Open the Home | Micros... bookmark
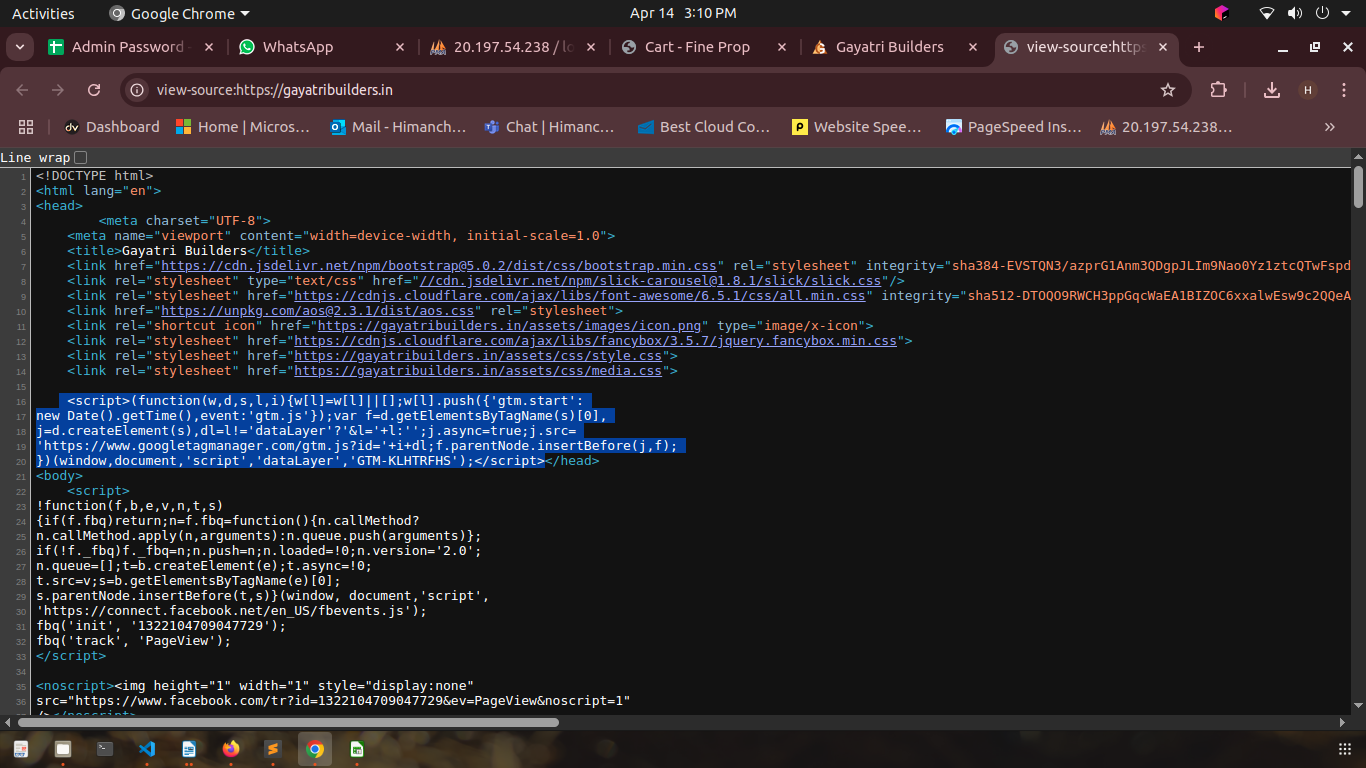This screenshot has height=768, width=1366. (243, 127)
